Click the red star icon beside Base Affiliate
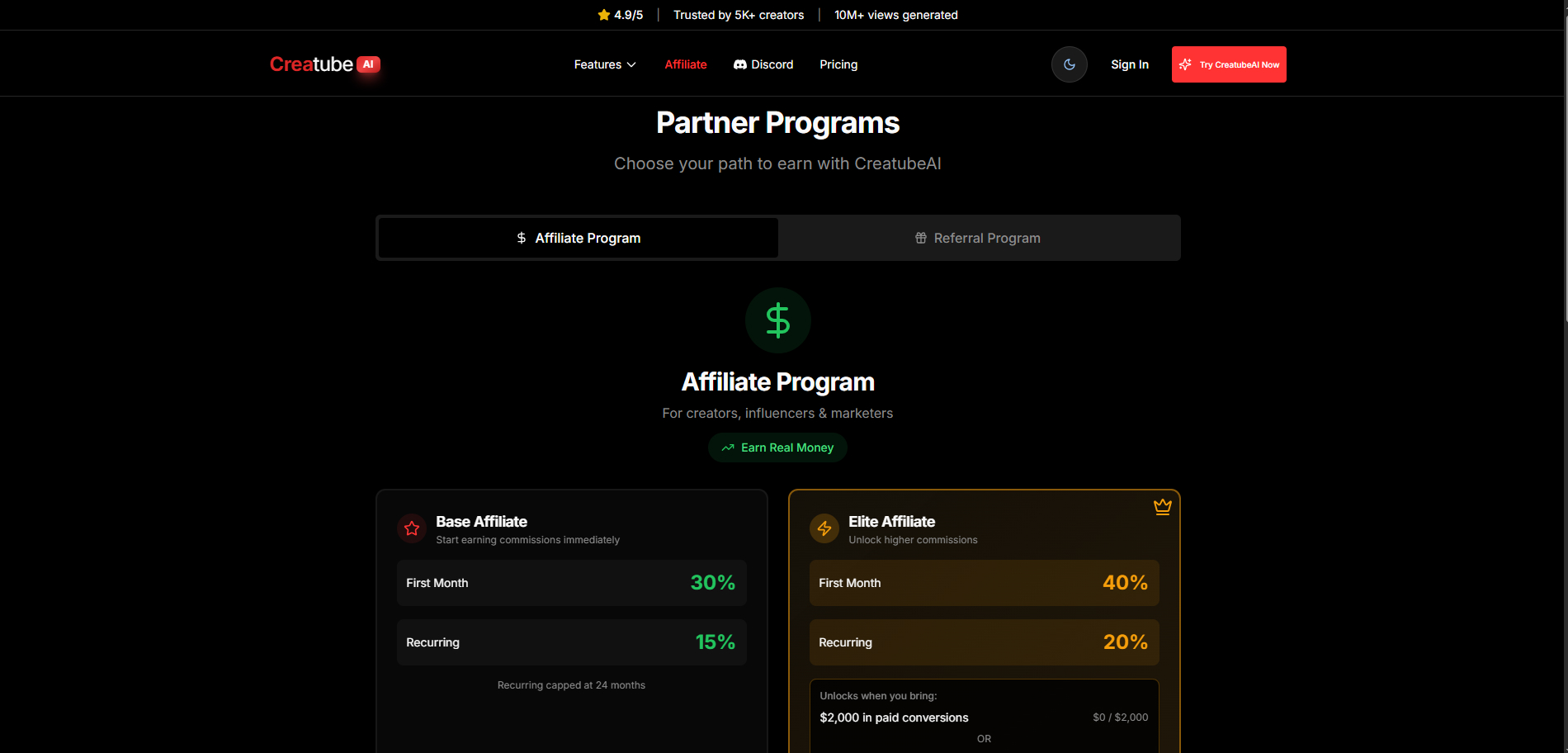 (412, 528)
